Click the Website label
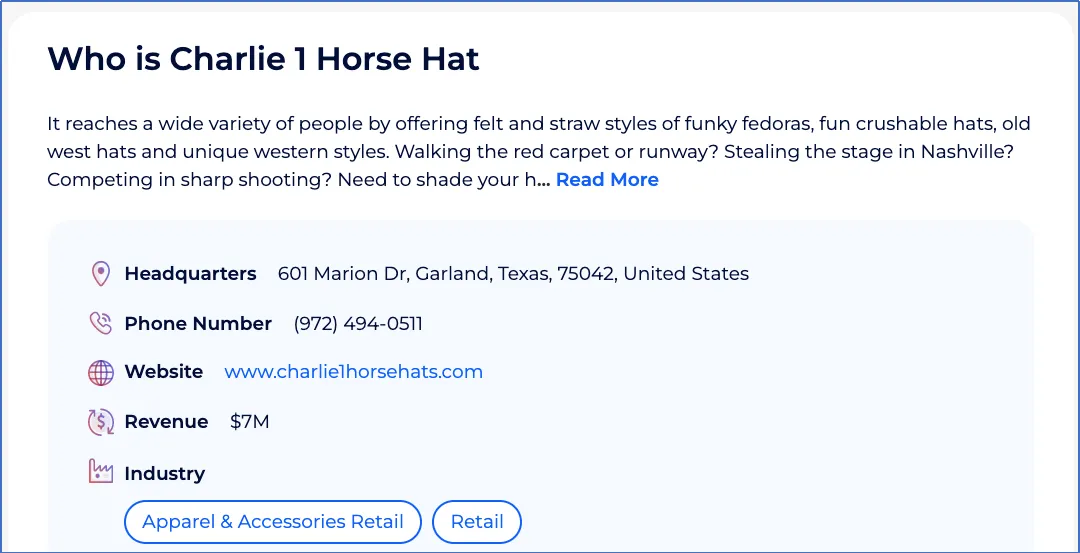Screen dimensions: 1080x553 click(163, 372)
